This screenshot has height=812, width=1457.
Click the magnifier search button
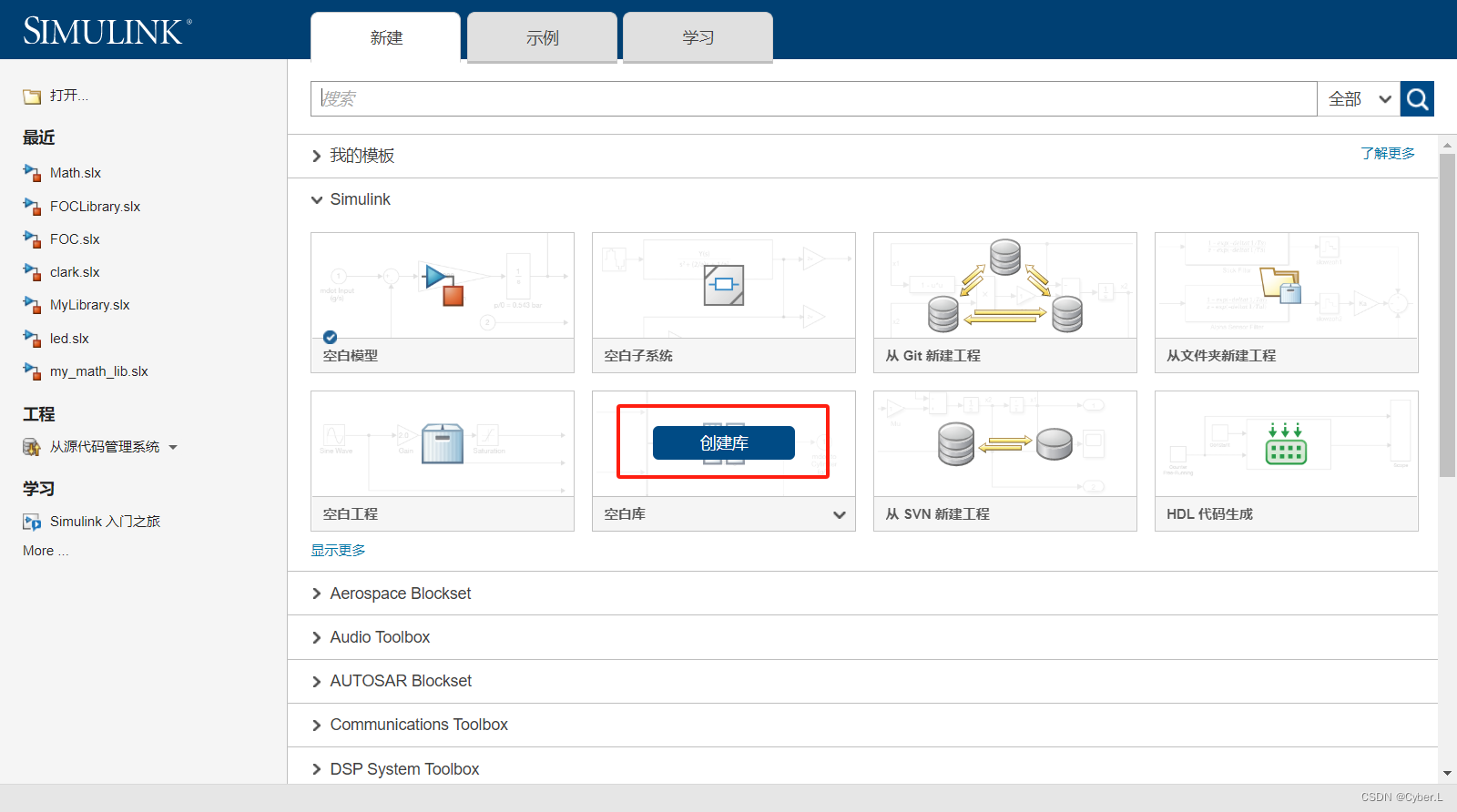pos(1417,98)
